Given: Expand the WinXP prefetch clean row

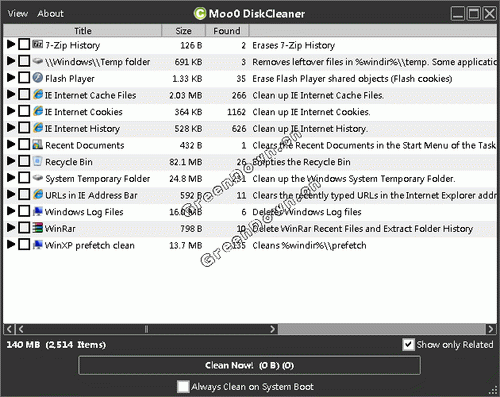Looking at the screenshot, I should click(x=11, y=244).
